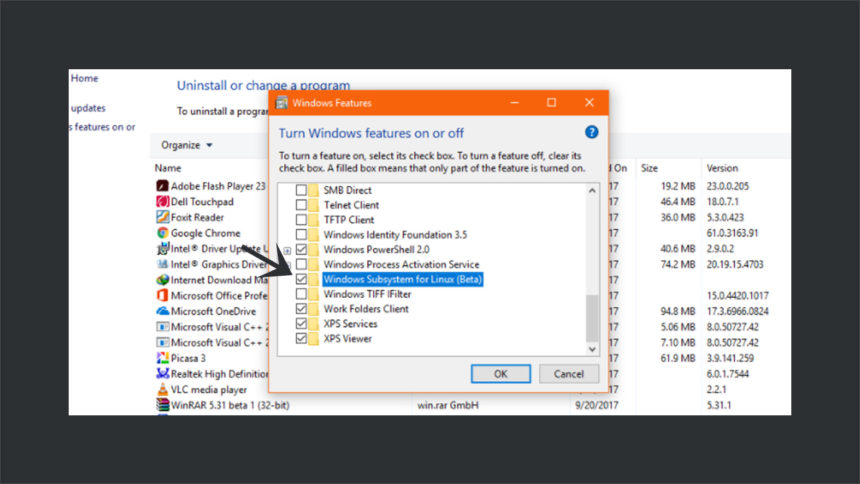Image resolution: width=860 pixels, height=484 pixels.
Task: Enable the Telnet Client checkbox
Action: coord(301,205)
